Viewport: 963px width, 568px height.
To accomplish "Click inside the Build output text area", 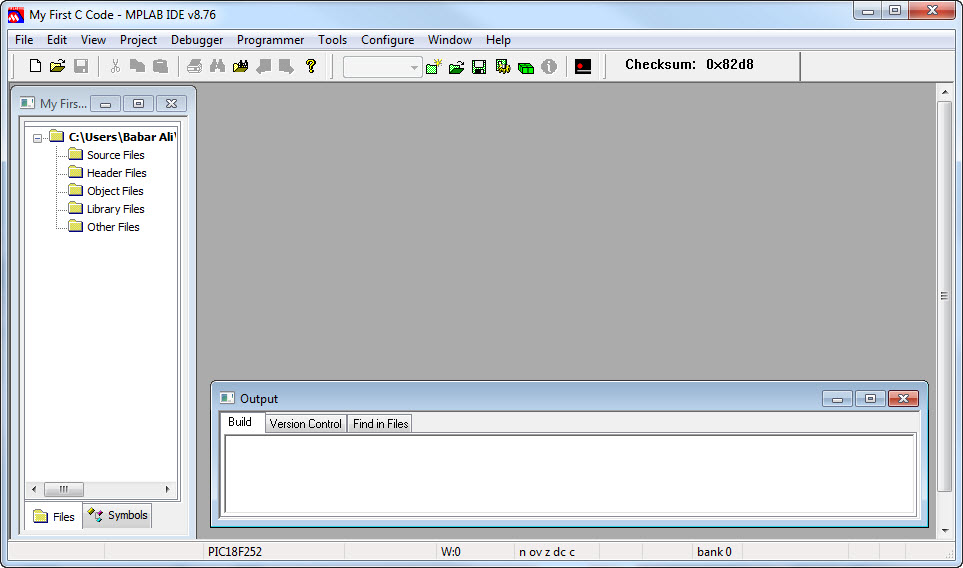I will click(570, 473).
